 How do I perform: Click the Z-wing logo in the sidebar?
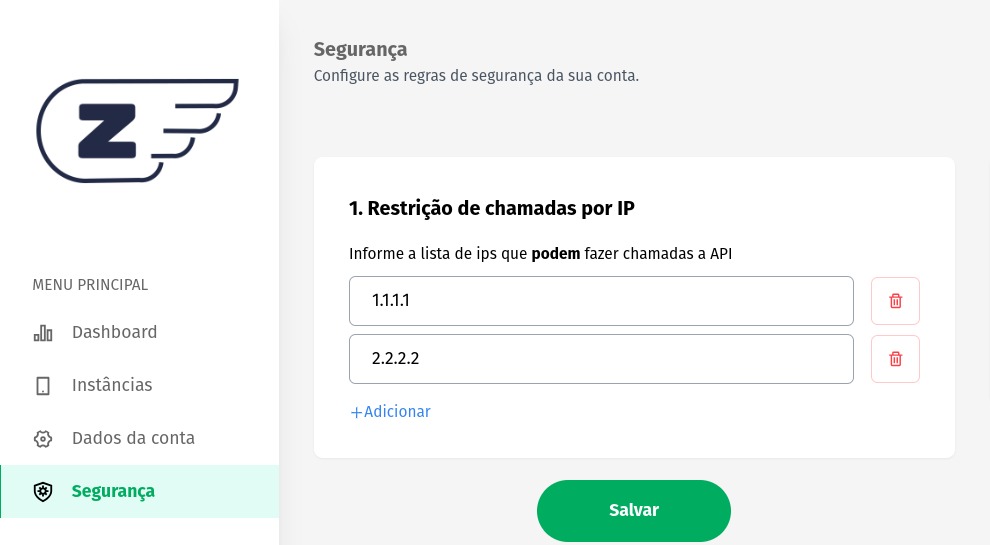point(137,130)
